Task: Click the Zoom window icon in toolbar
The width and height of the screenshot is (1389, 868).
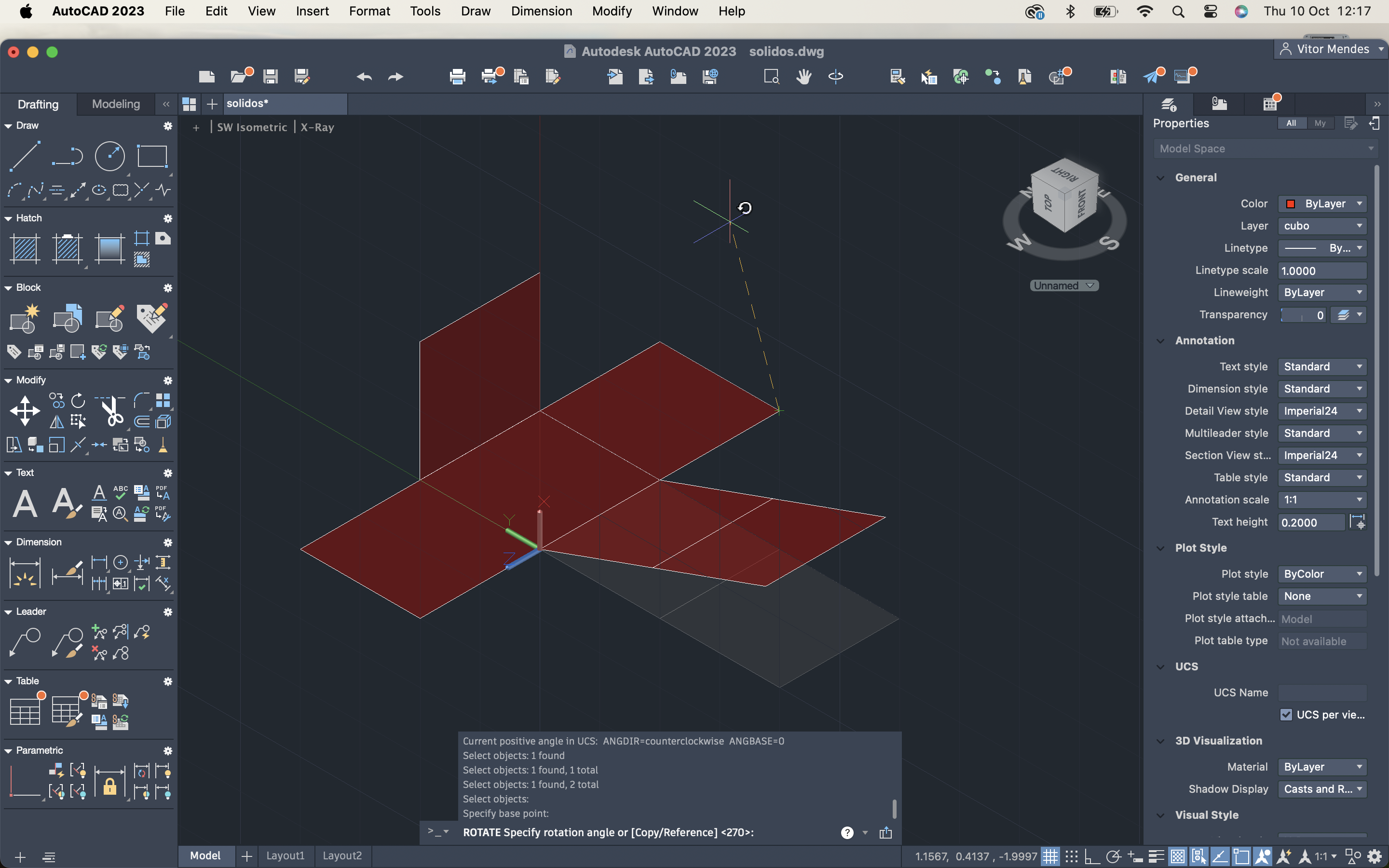Action: tap(771, 76)
